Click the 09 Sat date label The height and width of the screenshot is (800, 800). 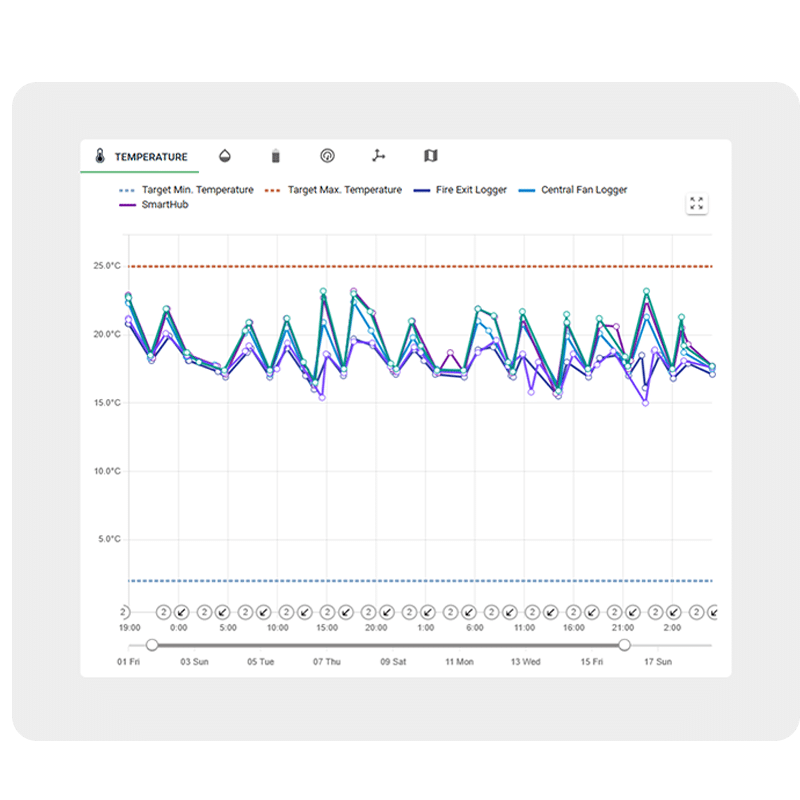coord(393,662)
